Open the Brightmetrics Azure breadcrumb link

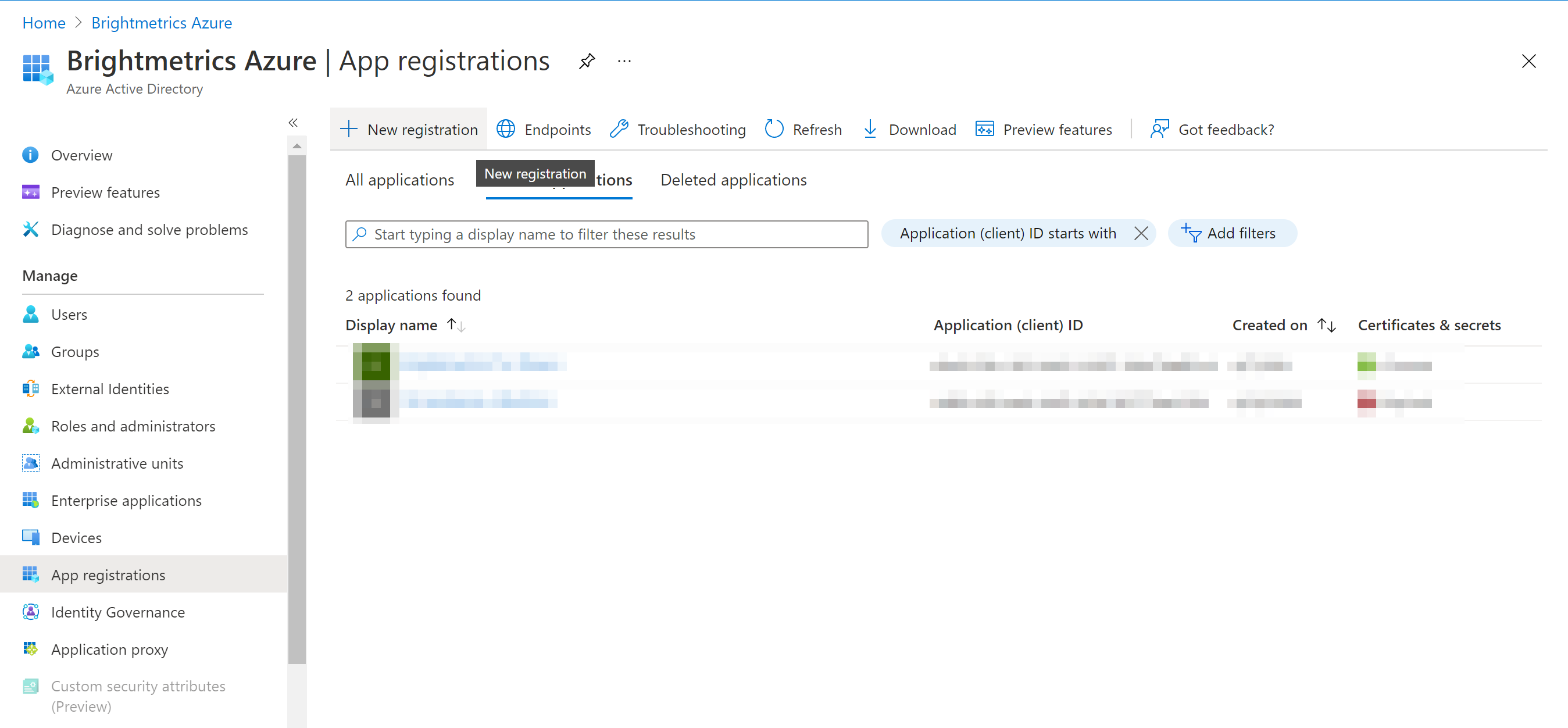[x=161, y=23]
